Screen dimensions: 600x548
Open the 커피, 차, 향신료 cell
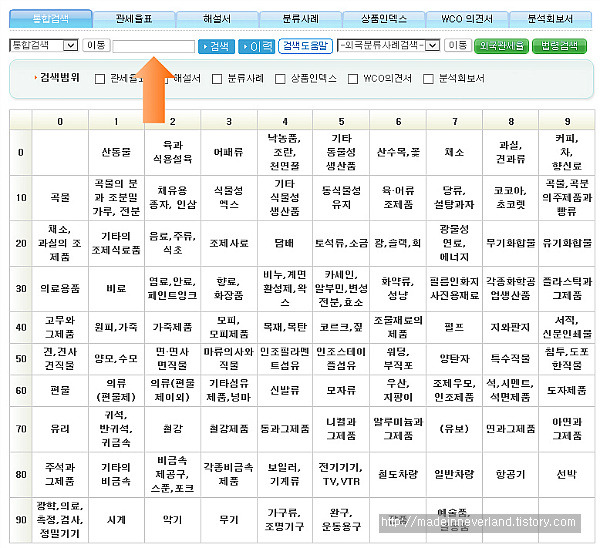coord(567,152)
